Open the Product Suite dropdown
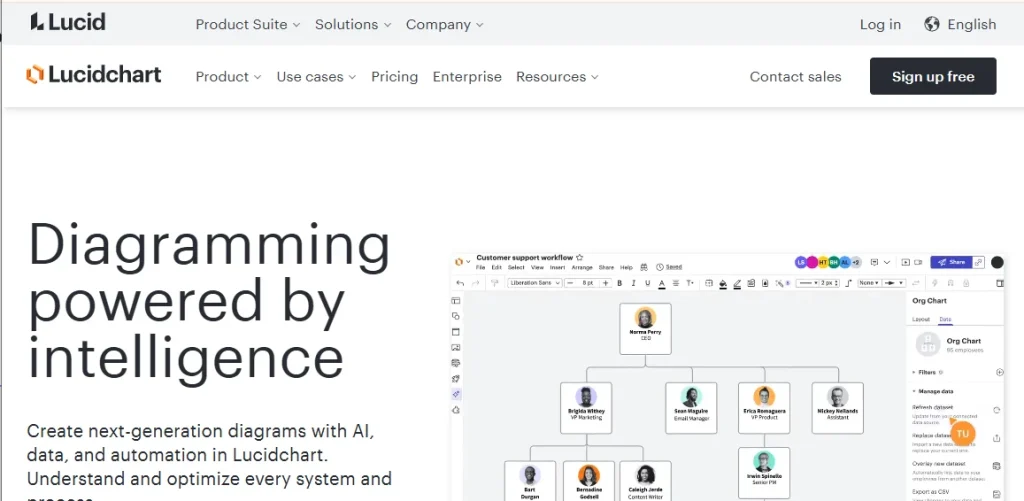 (x=249, y=24)
